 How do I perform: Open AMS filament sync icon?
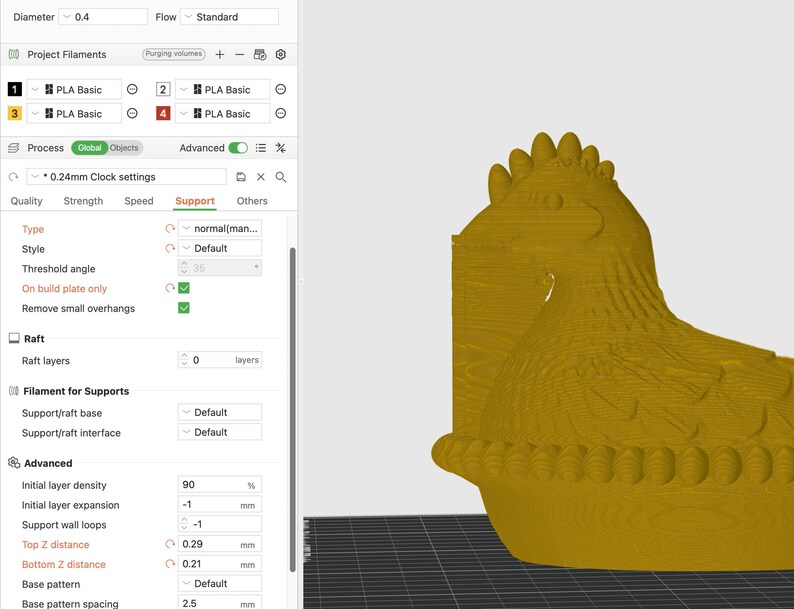coord(260,55)
